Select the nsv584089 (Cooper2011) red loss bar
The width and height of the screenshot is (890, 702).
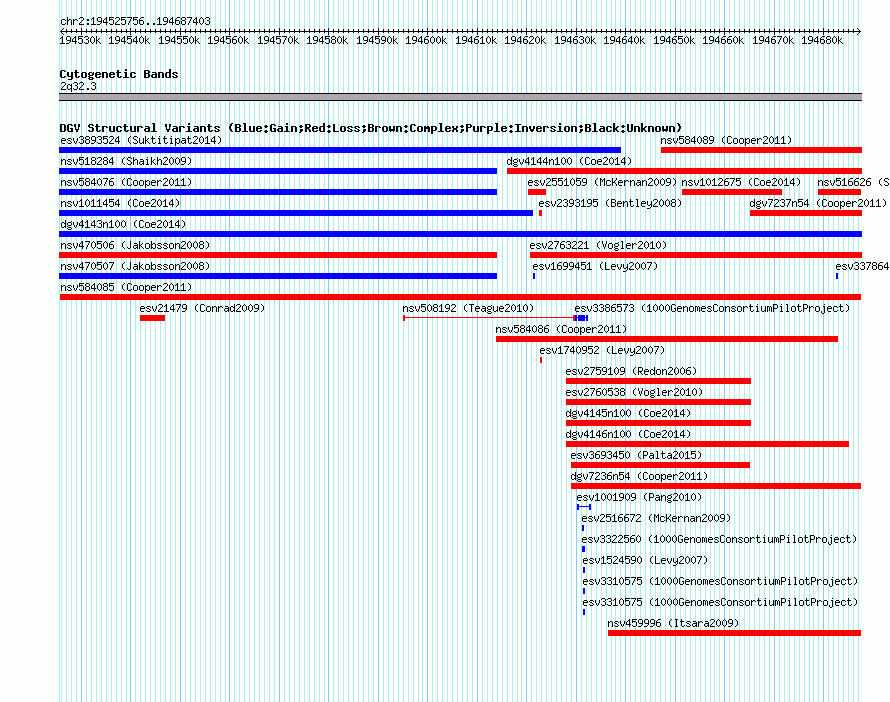pyautogui.click(x=761, y=150)
